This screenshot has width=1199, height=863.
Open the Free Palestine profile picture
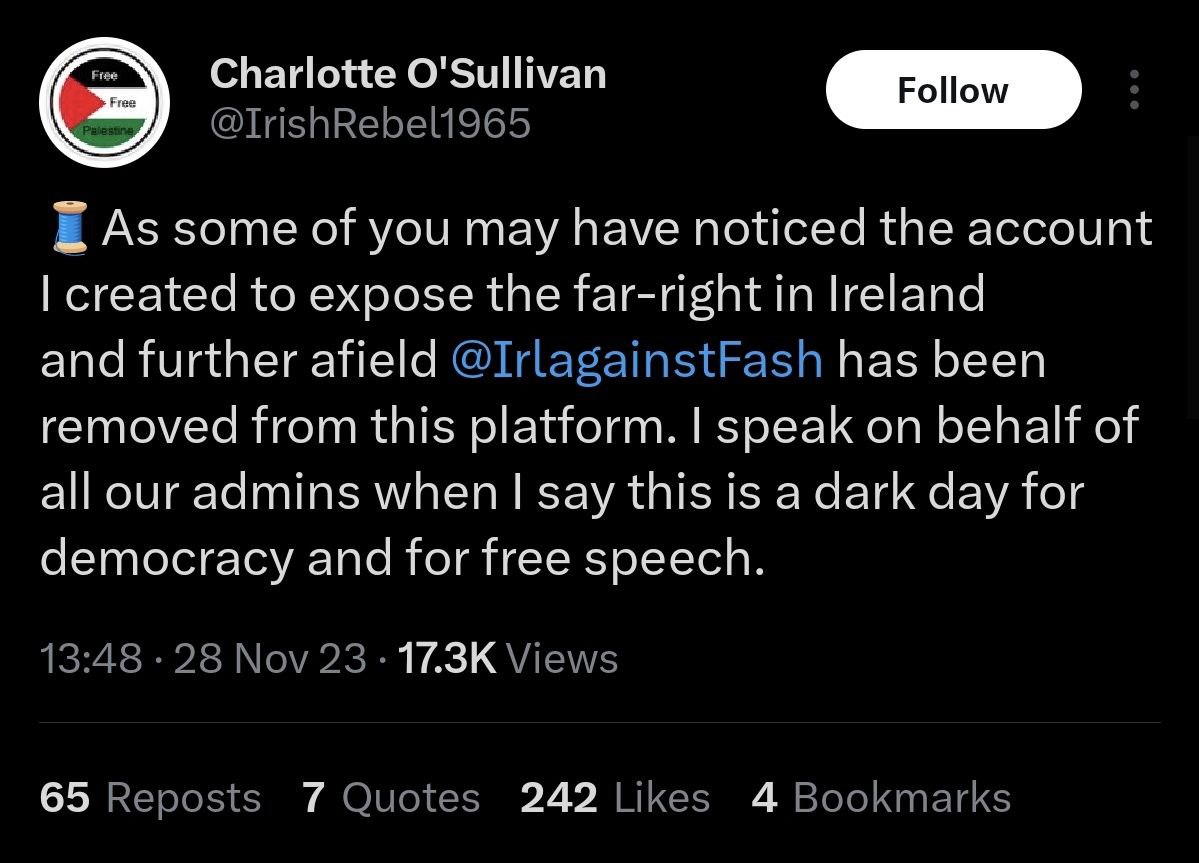[104, 103]
